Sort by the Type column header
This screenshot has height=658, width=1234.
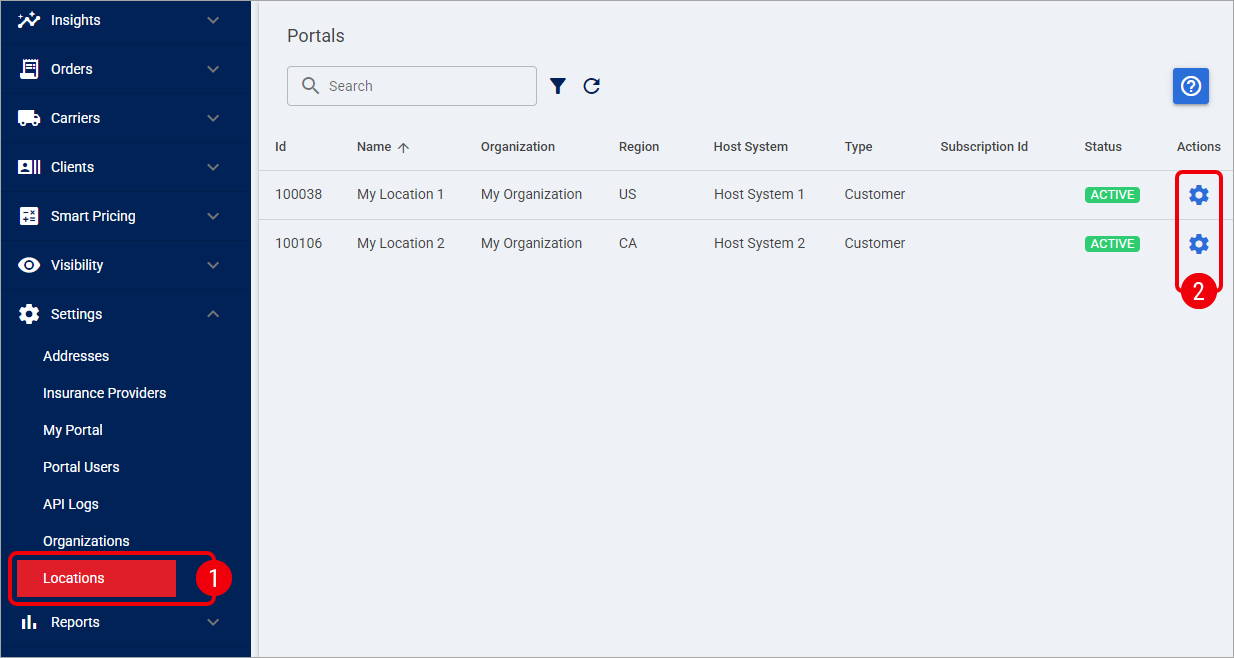[x=858, y=147]
